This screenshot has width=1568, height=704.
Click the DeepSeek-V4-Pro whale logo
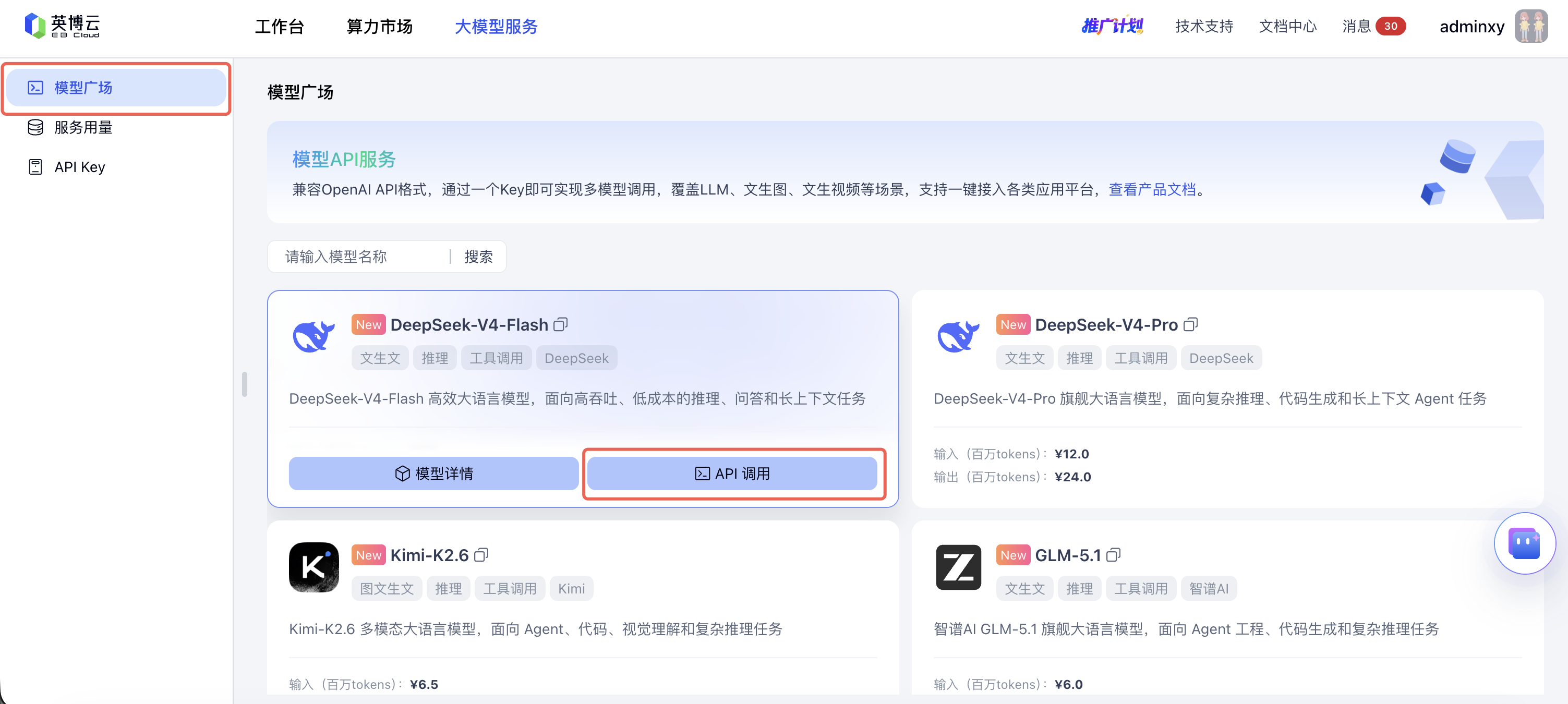[958, 336]
